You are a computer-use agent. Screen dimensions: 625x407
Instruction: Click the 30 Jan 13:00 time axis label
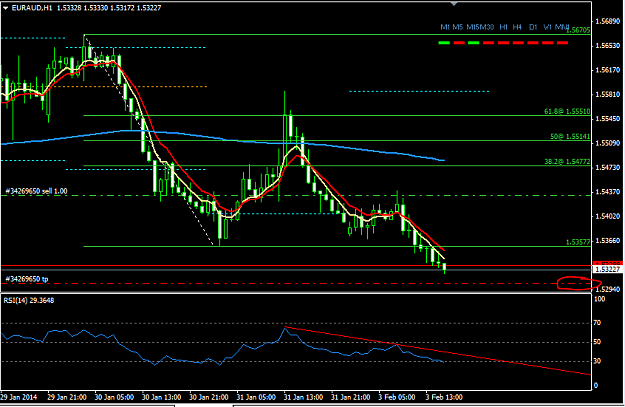(161, 397)
